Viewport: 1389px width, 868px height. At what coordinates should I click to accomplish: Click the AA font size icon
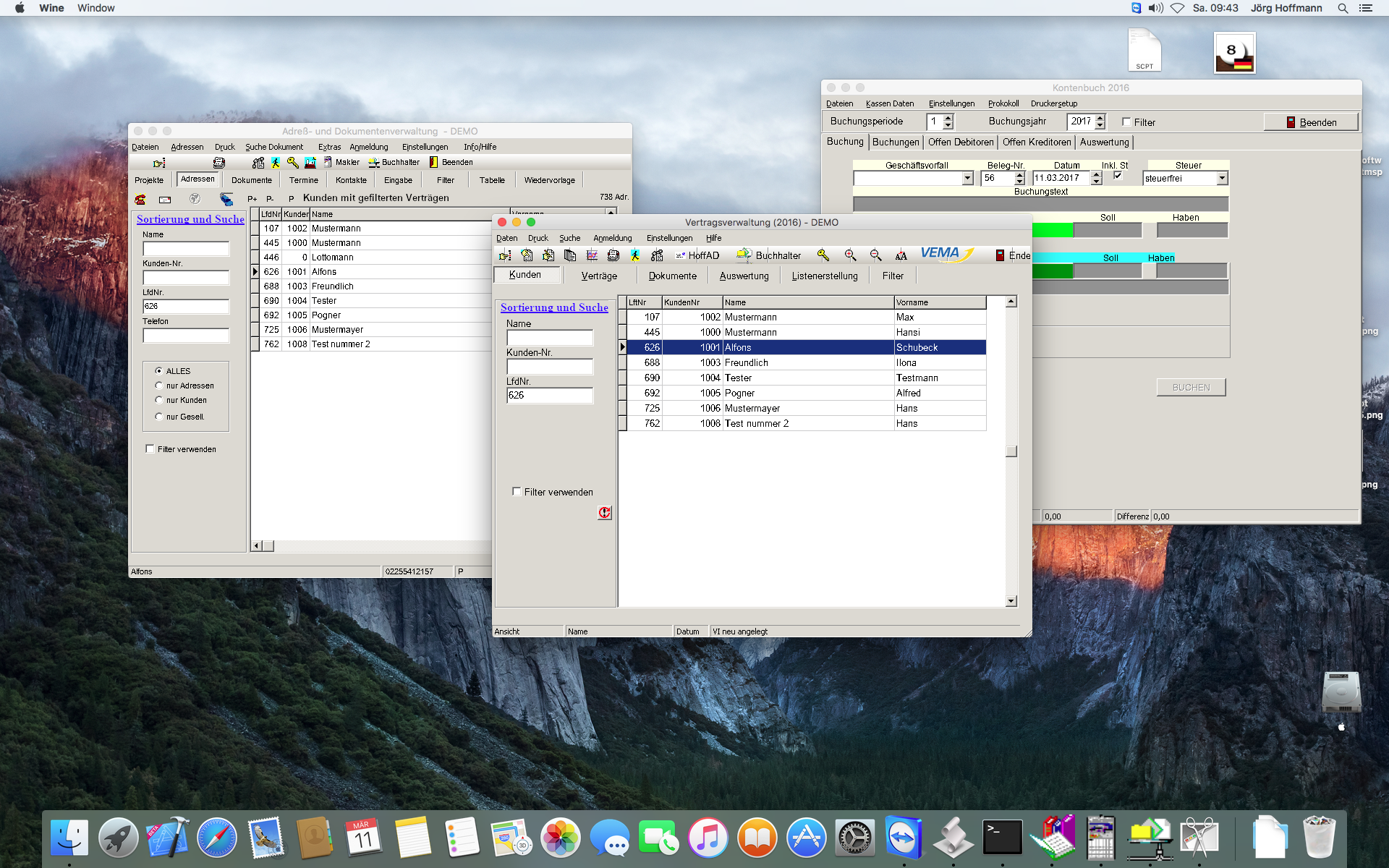pyautogui.click(x=901, y=255)
